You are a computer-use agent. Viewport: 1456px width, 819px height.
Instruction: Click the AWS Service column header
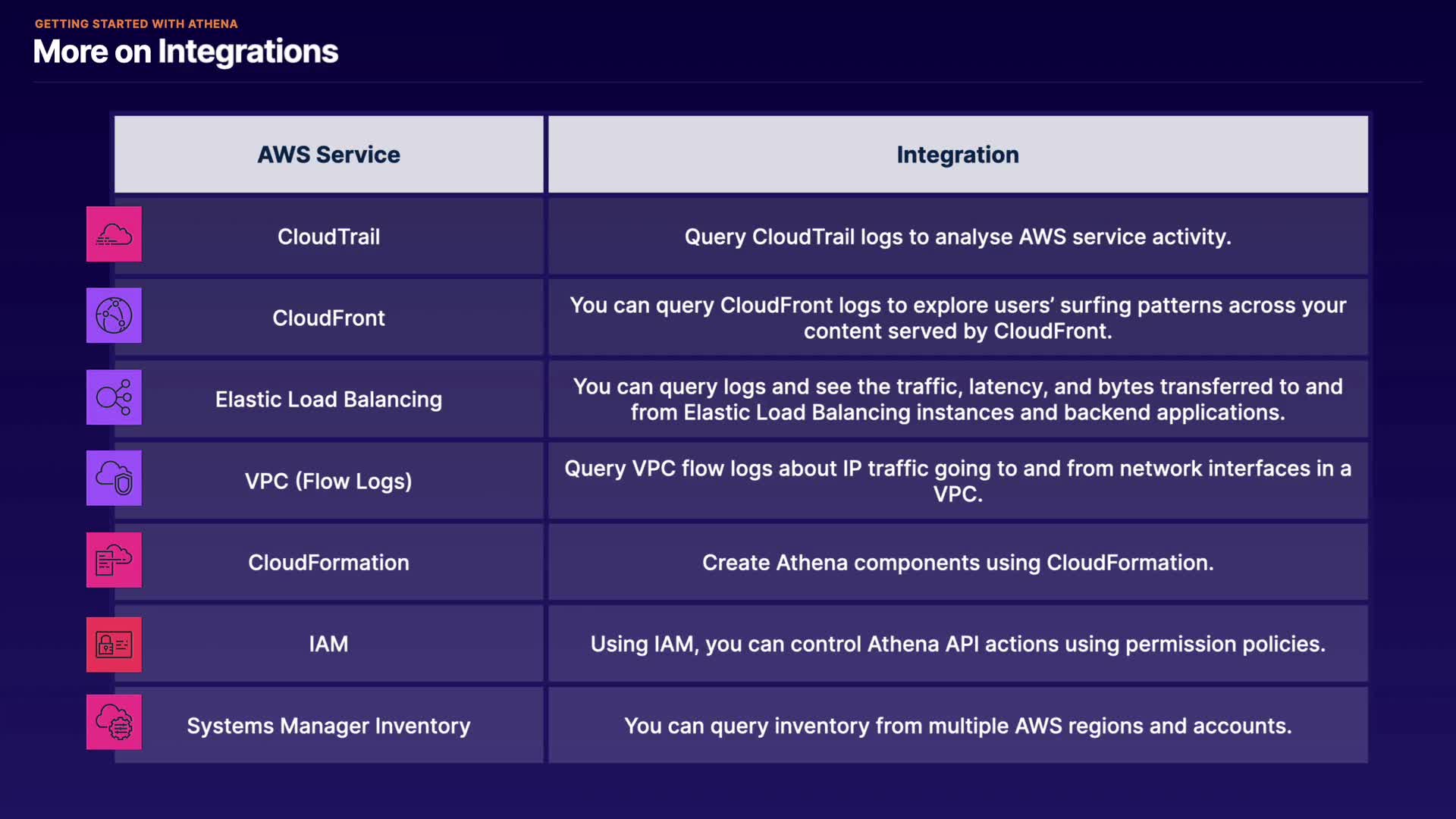click(x=328, y=155)
